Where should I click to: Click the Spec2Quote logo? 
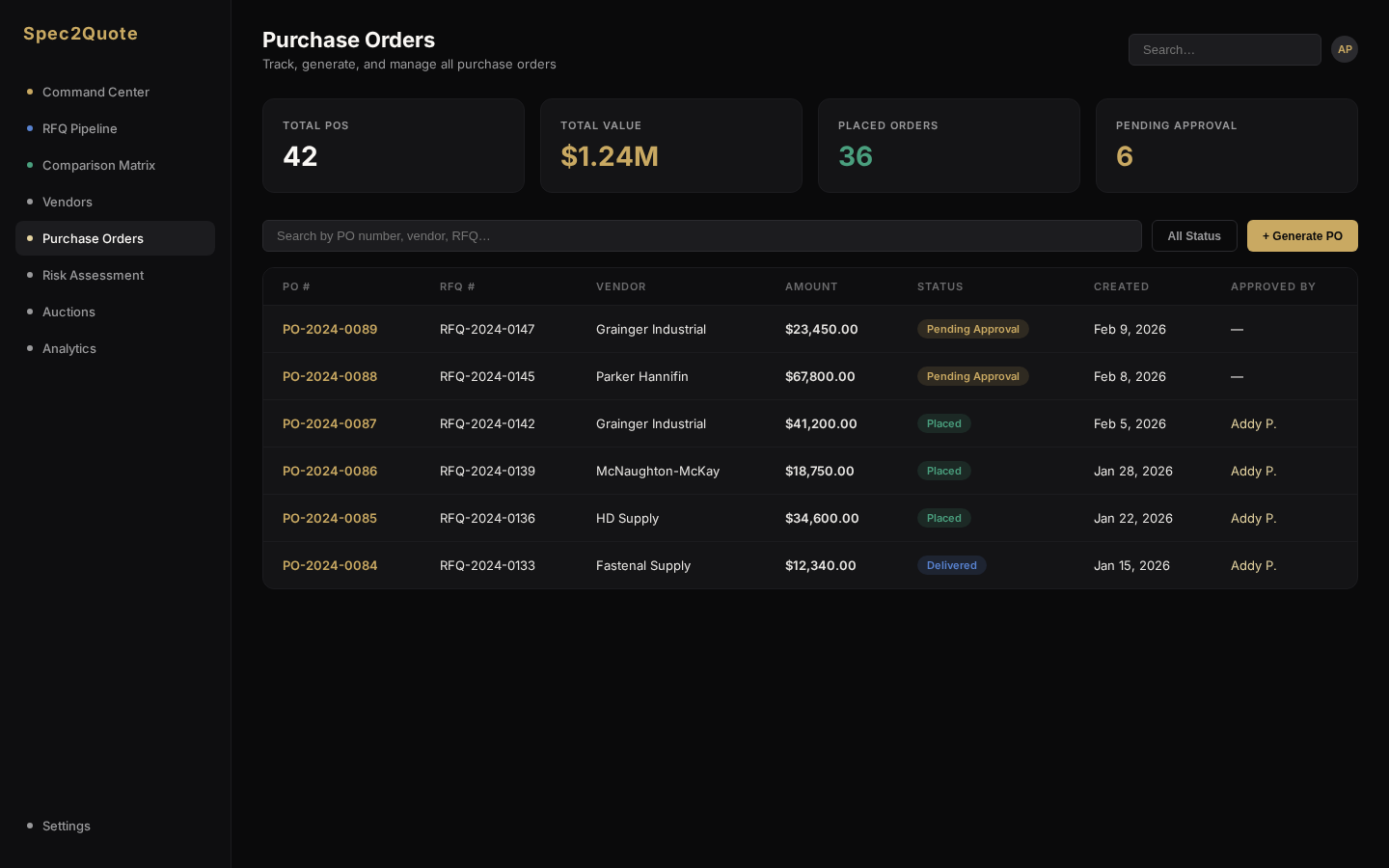[81, 34]
